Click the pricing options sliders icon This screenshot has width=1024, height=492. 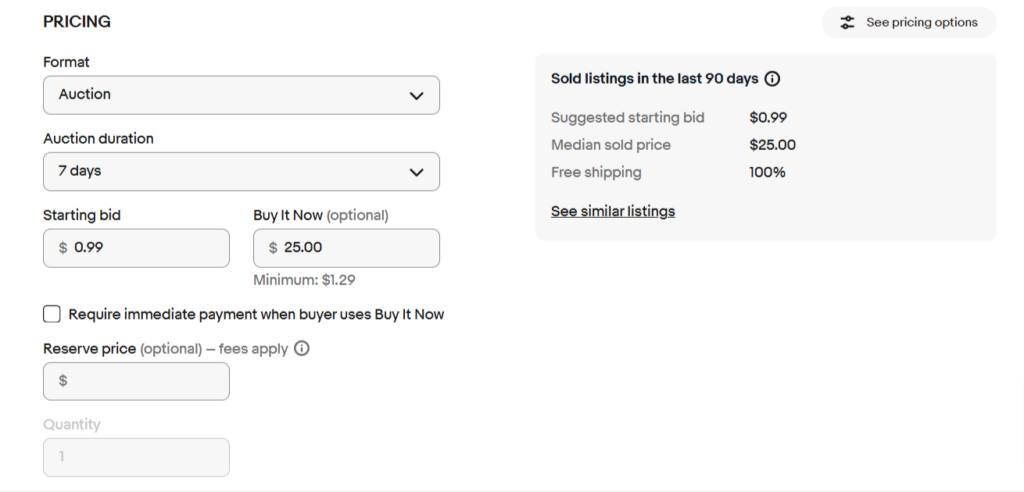(x=847, y=22)
